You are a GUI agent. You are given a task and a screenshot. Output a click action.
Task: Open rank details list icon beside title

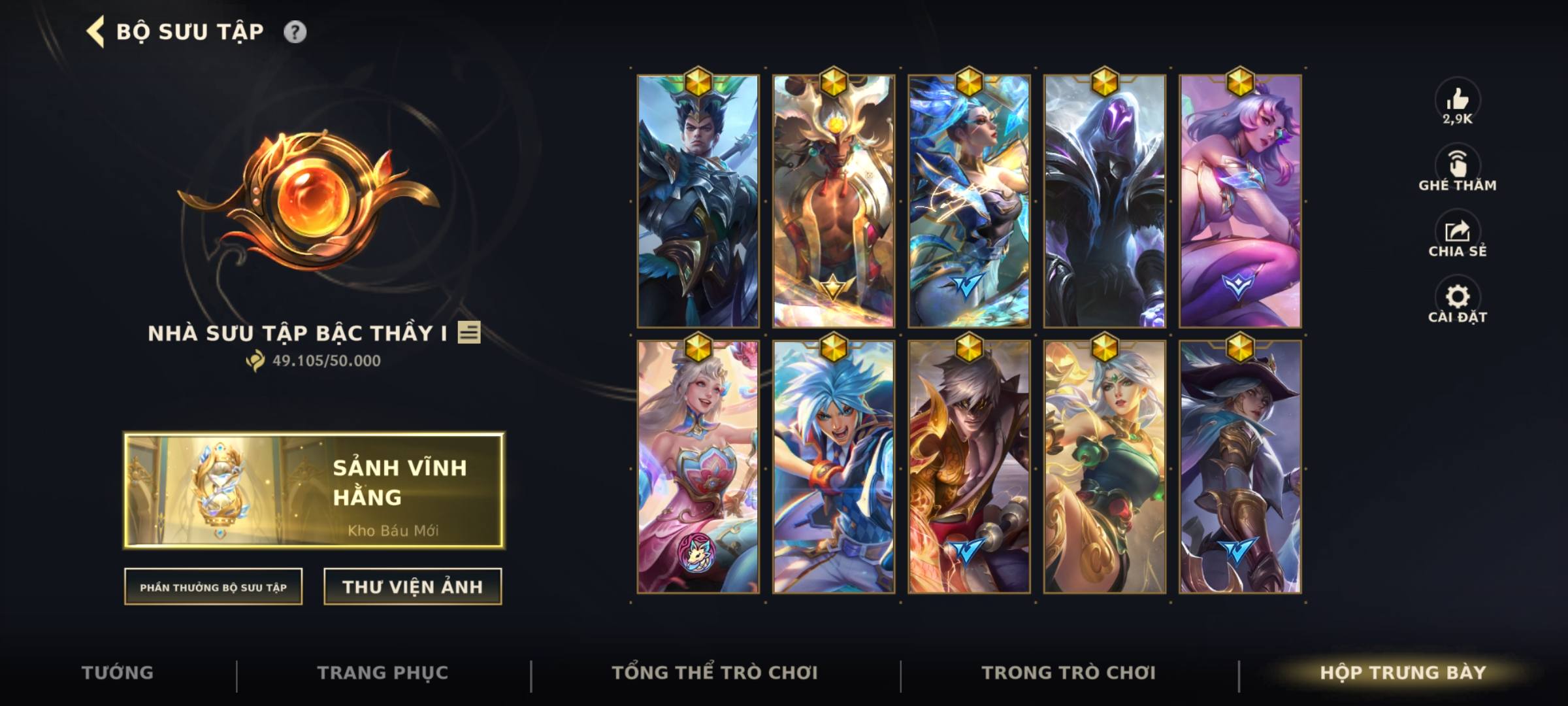click(x=469, y=333)
